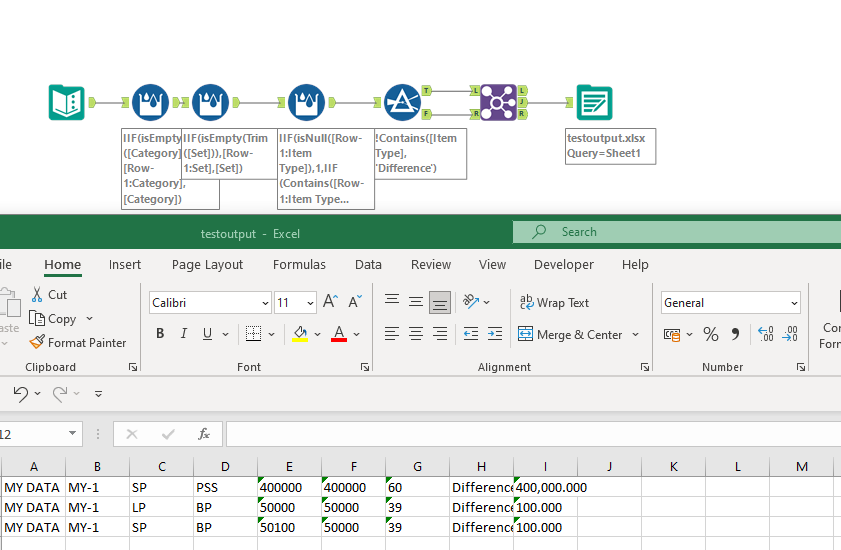Click the purple Join tool icon

pos(497,102)
